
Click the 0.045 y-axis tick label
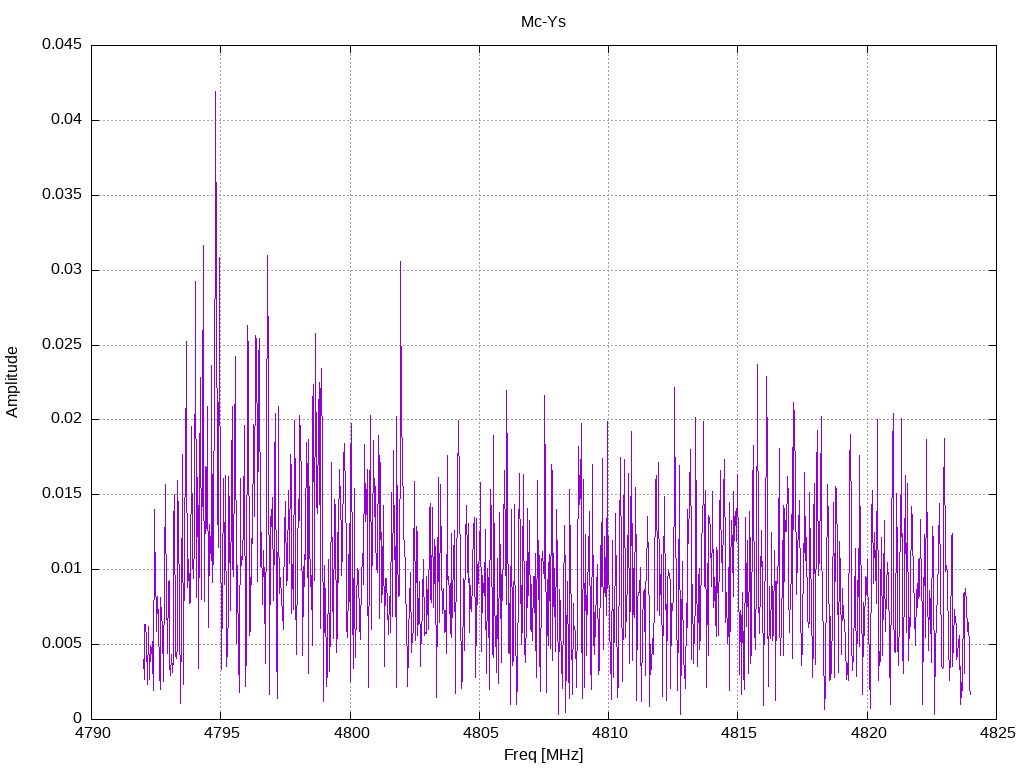(61, 45)
